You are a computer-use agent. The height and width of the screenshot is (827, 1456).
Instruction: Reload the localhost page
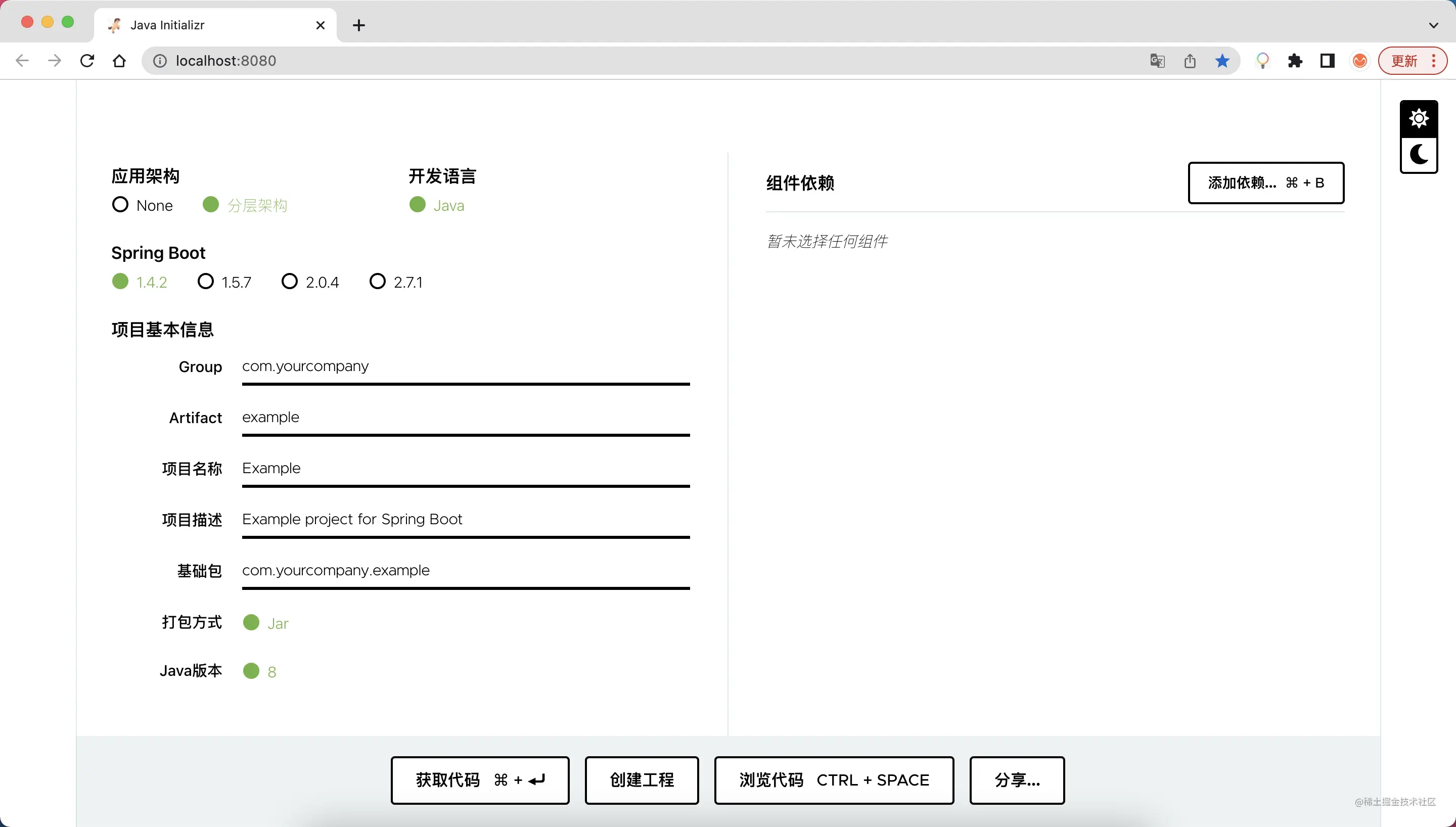click(x=87, y=61)
